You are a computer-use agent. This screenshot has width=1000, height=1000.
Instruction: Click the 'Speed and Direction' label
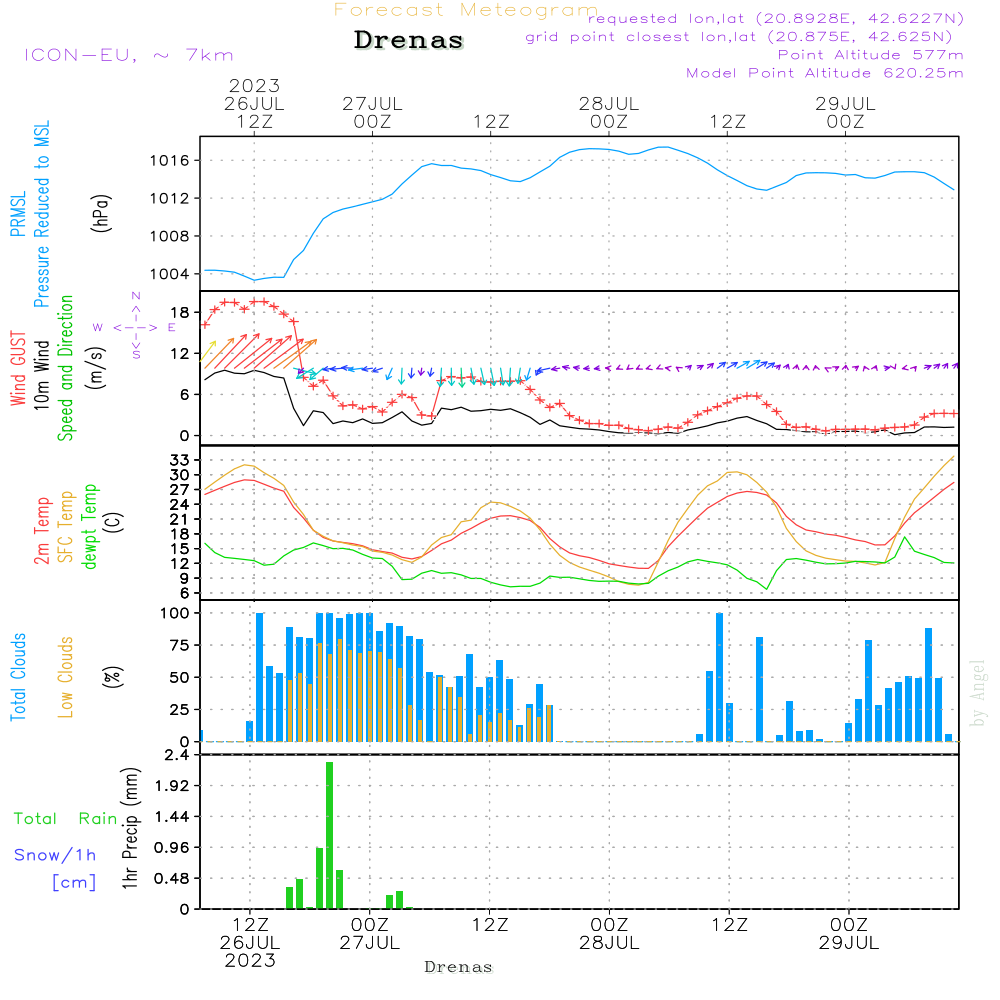point(65,368)
